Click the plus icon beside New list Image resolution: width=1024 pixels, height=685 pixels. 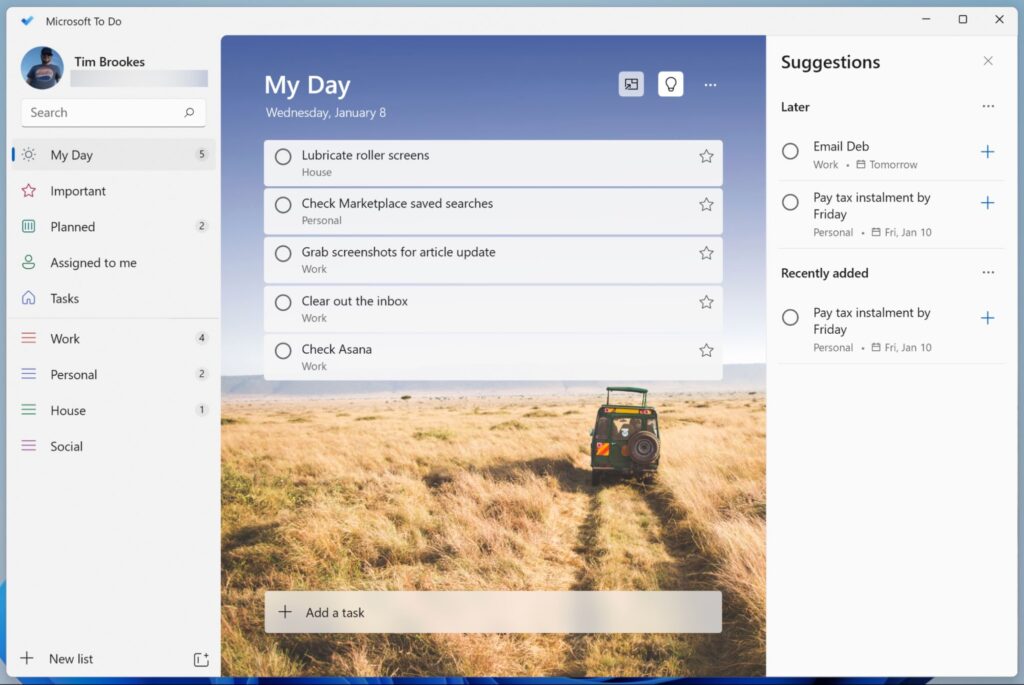point(27,658)
